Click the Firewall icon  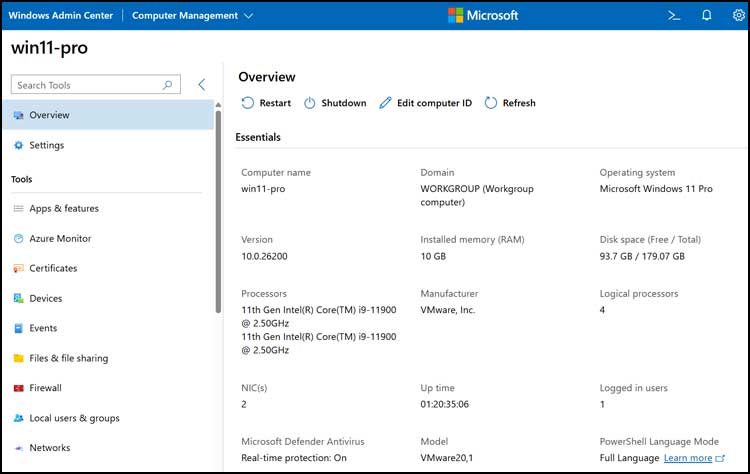click(18, 388)
